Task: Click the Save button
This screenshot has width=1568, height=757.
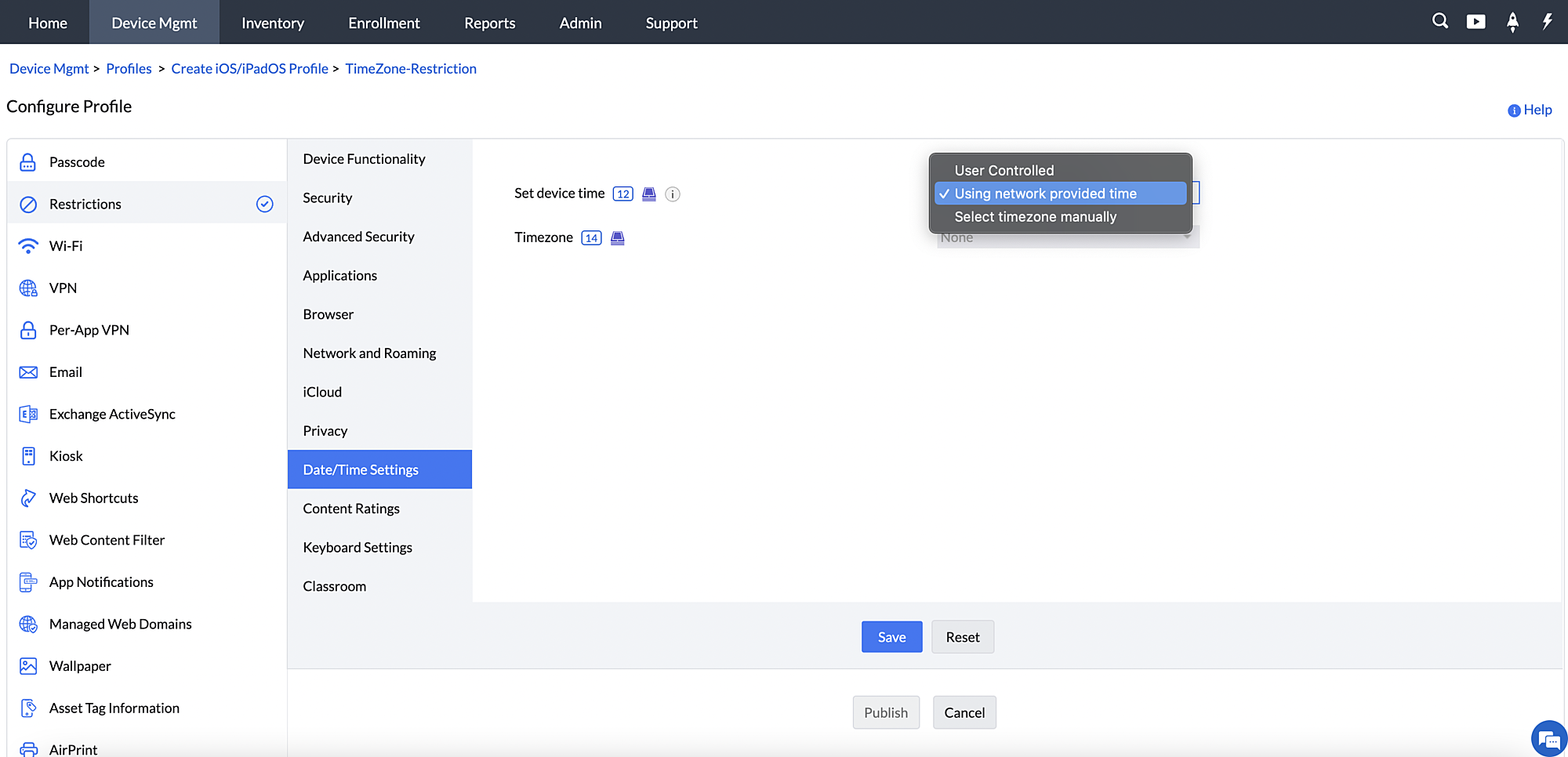Action: pyautogui.click(x=891, y=637)
